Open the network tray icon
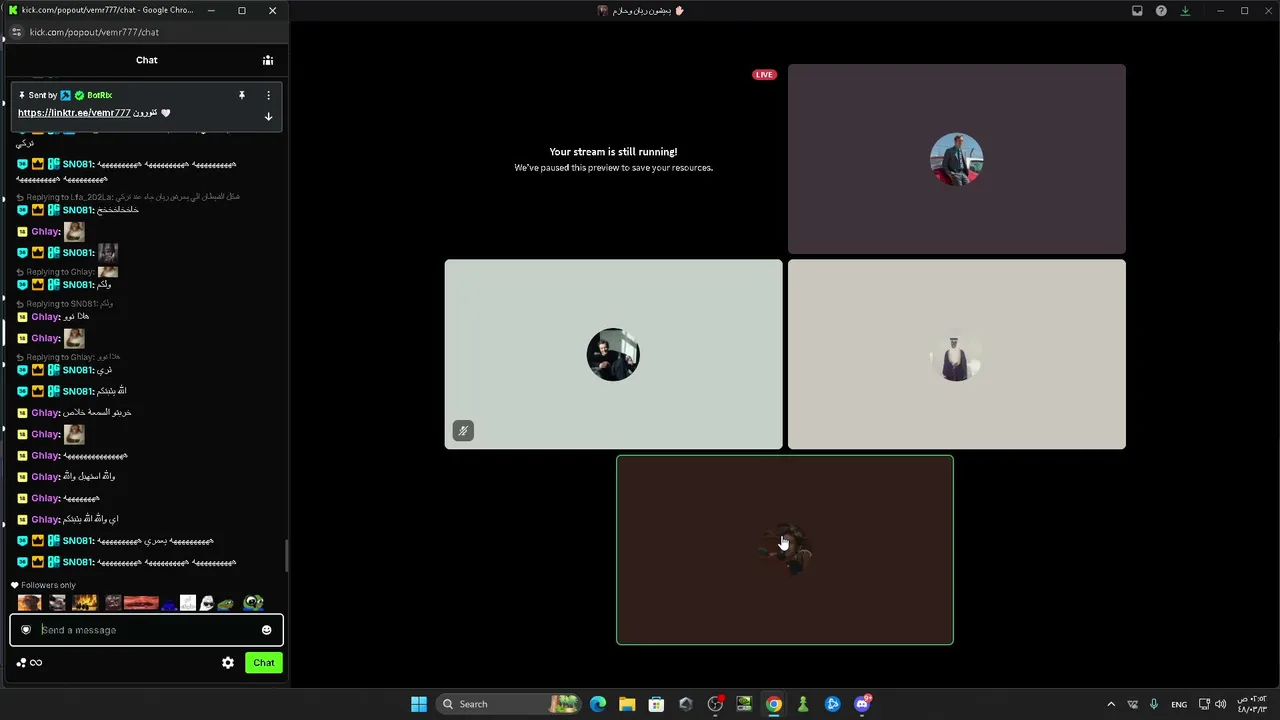The width and height of the screenshot is (1280, 720). pos(1204,704)
